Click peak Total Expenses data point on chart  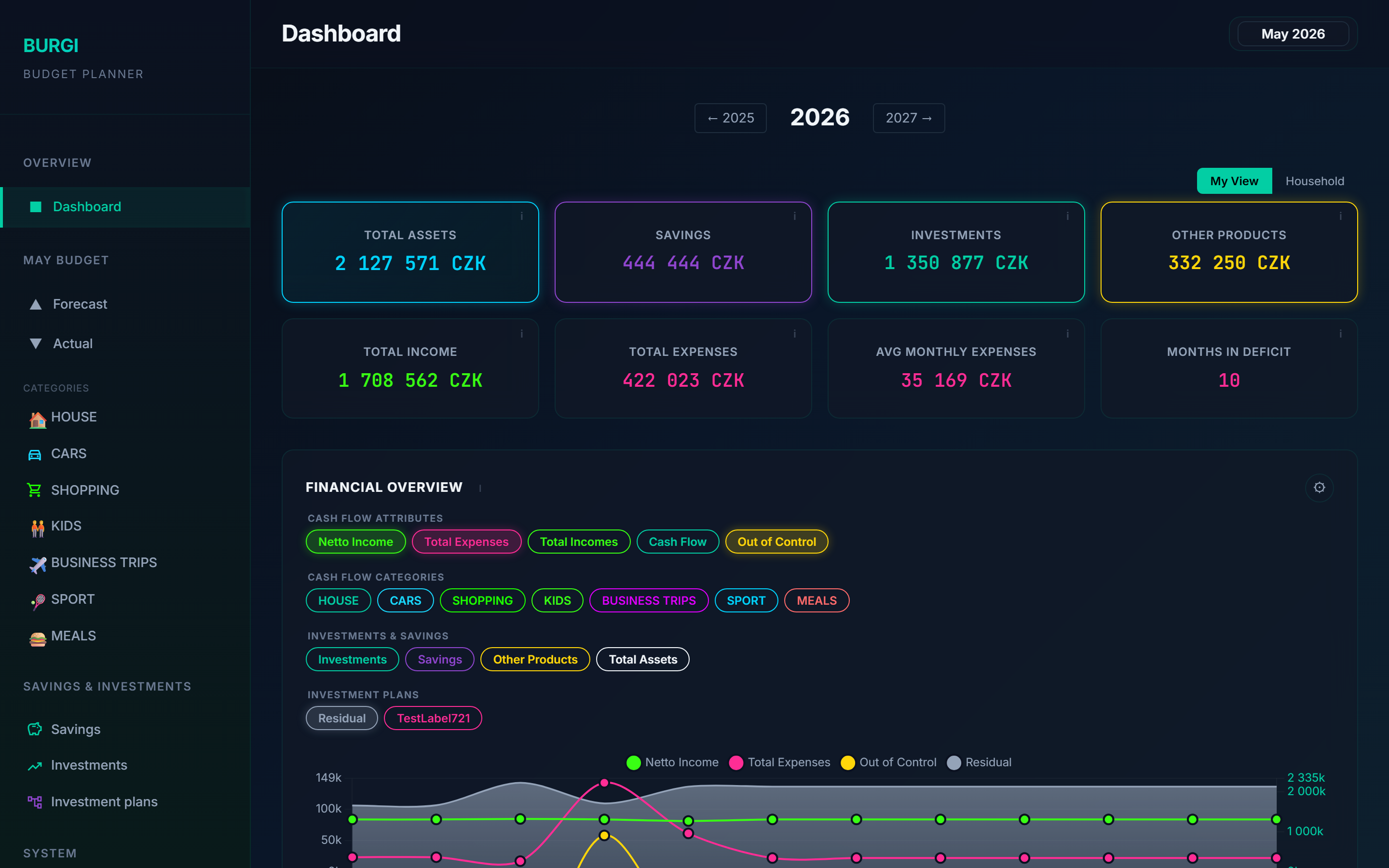(x=604, y=783)
